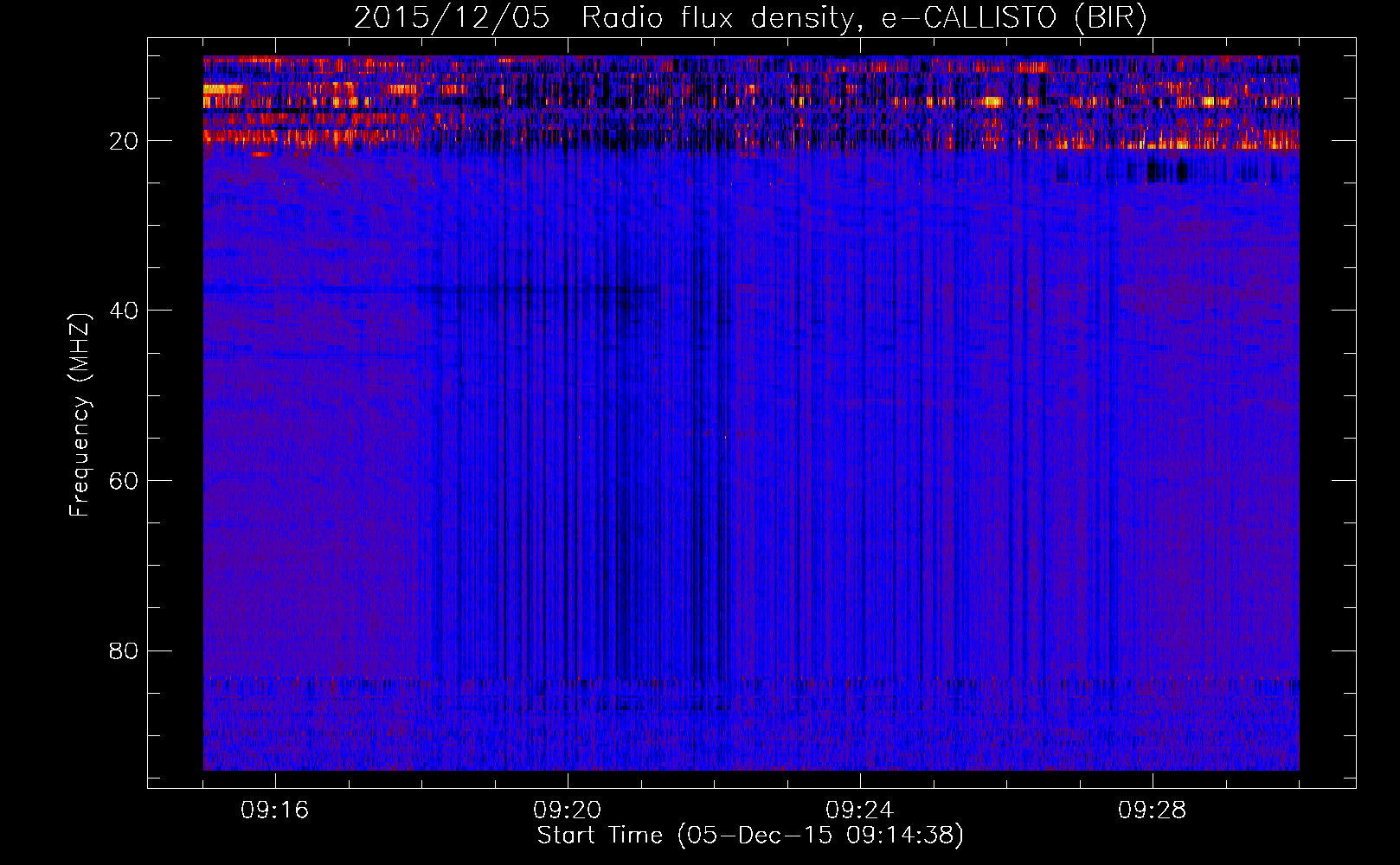Click the time tick label "09:20"
The height and width of the screenshot is (865, 1400).
pos(568,811)
